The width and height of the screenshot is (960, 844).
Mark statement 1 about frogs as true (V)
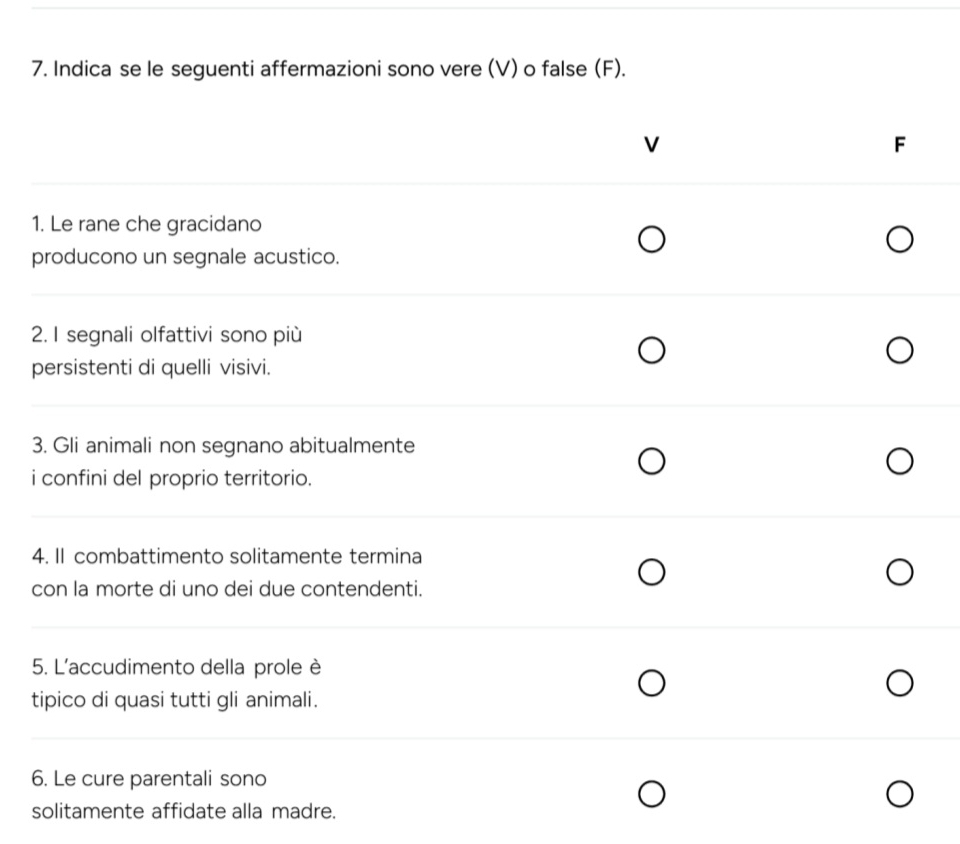point(651,240)
